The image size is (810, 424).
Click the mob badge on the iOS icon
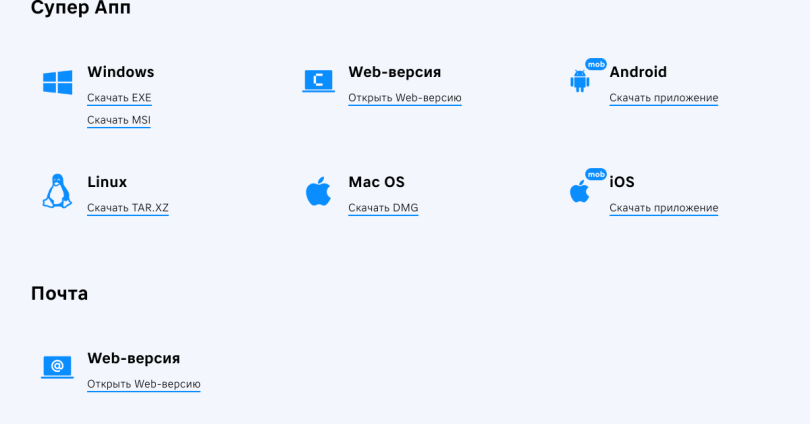[x=596, y=174]
